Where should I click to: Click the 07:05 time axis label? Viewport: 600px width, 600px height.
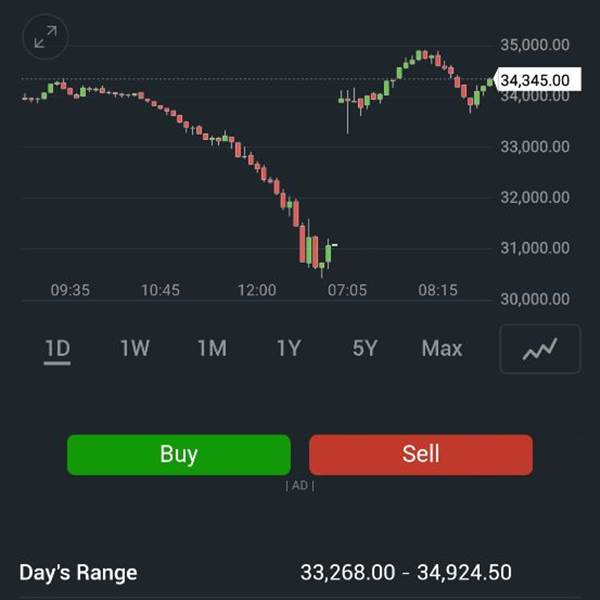[347, 290]
